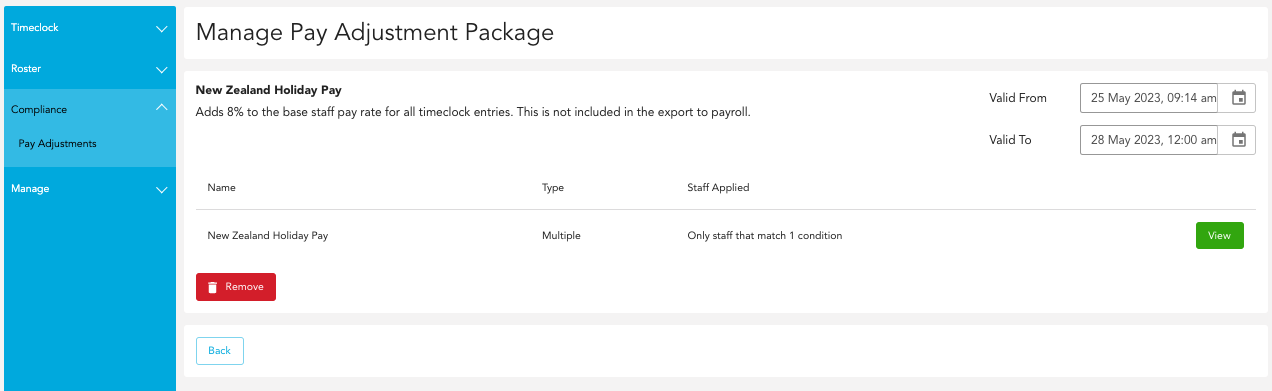The width and height of the screenshot is (1272, 391).
Task: Open the Valid From calendar picker icon
Action: click(x=1239, y=98)
